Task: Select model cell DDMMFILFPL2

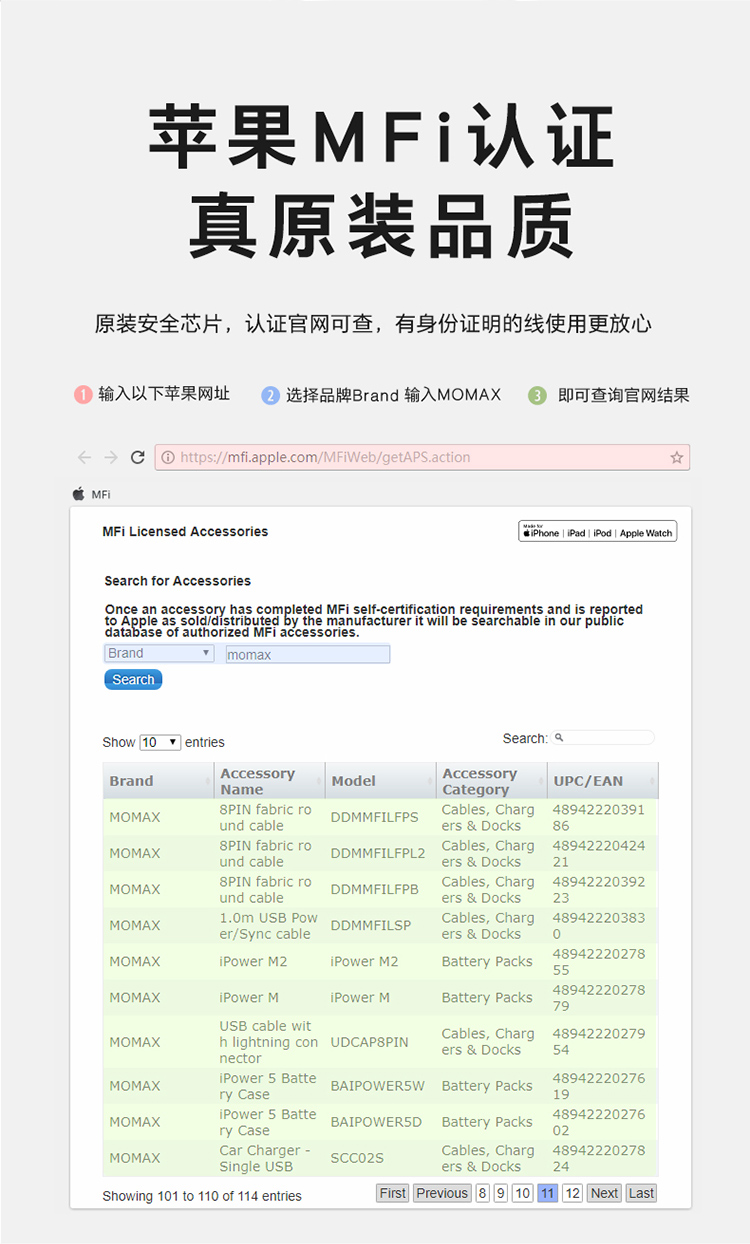Action: [x=378, y=853]
